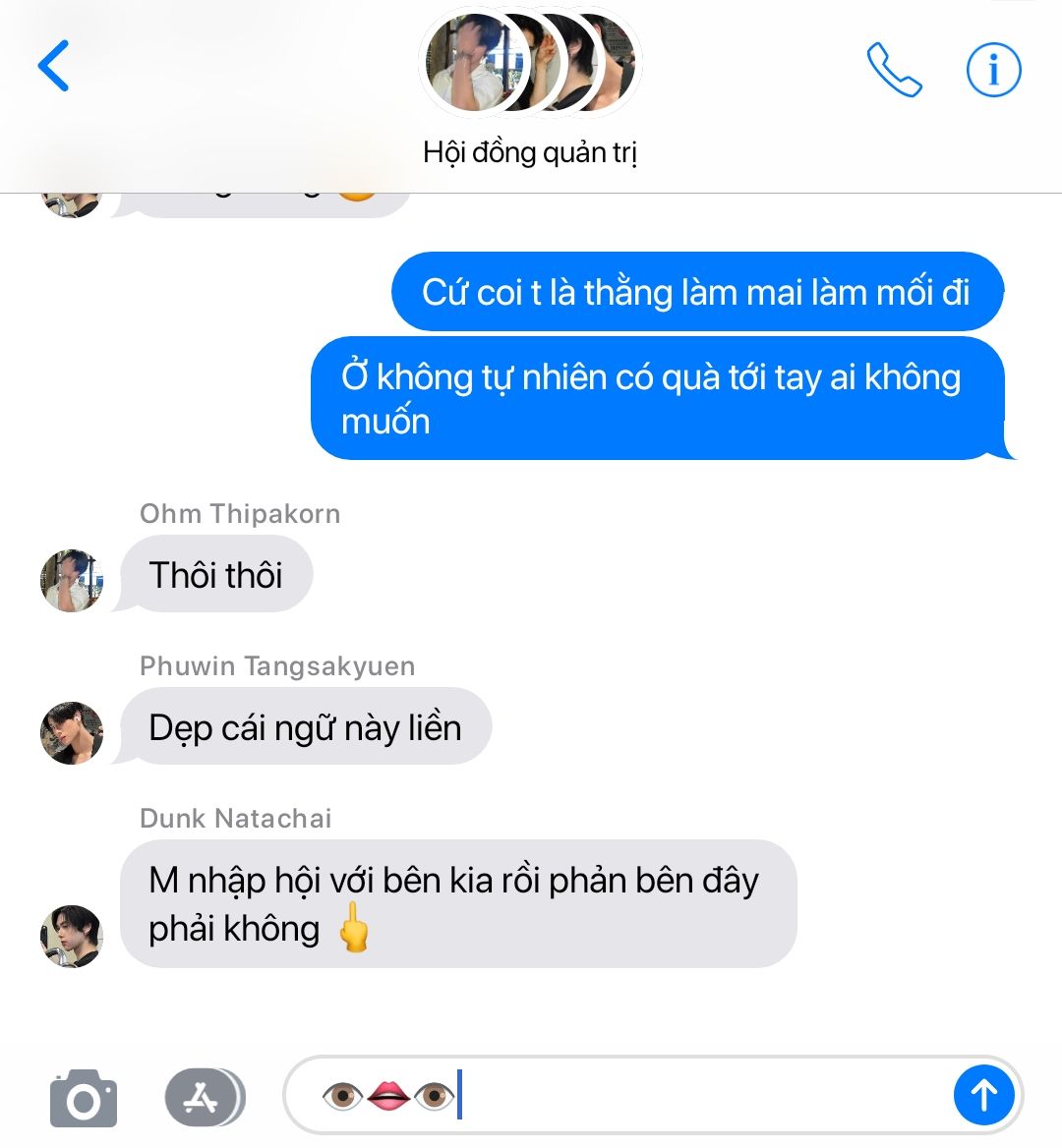Screen dimensions: 1062x1148
Task: Select the 'Thôi thôi' message bubble
Action: click(x=216, y=574)
